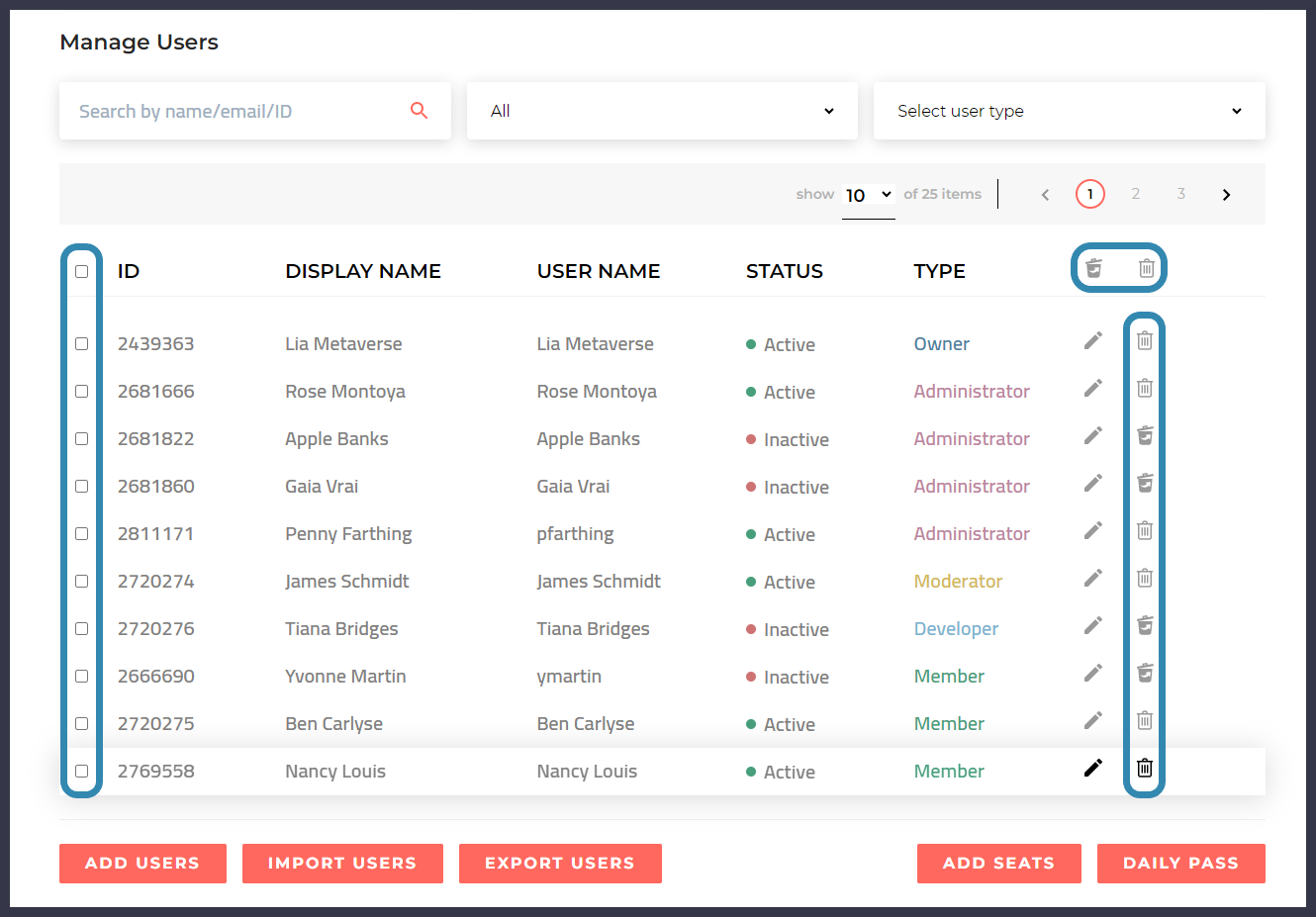Screen dimensions: 1316x917
Task: Check the box for James Schmidt
Action: tap(82, 582)
